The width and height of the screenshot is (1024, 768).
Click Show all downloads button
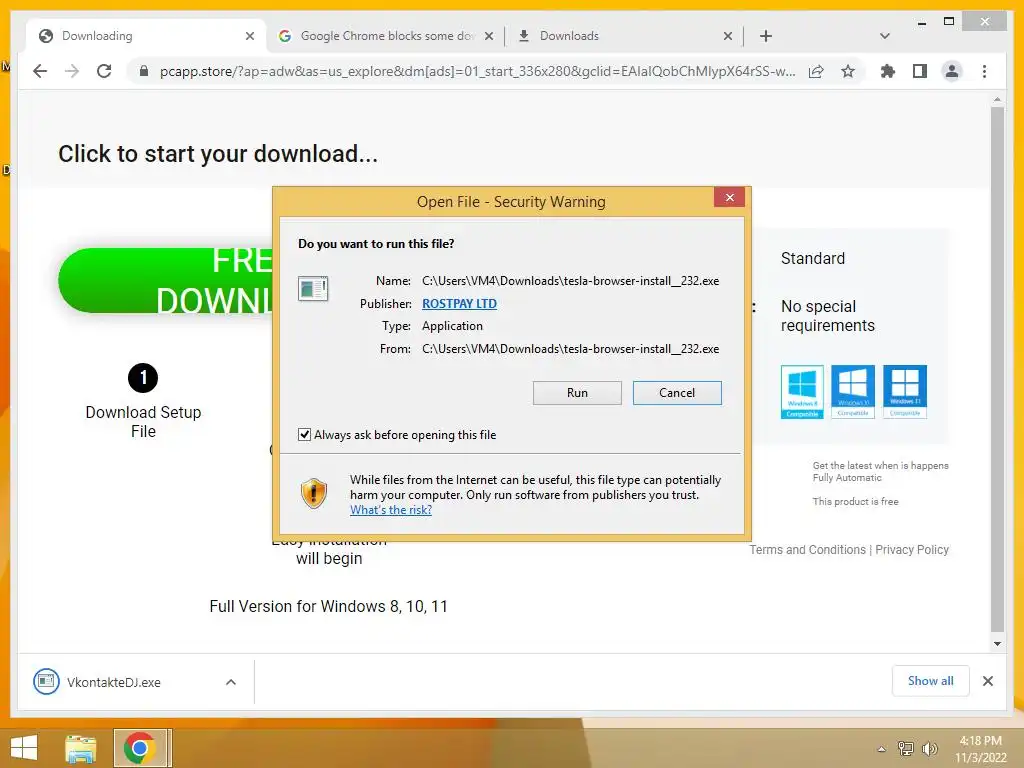point(931,681)
